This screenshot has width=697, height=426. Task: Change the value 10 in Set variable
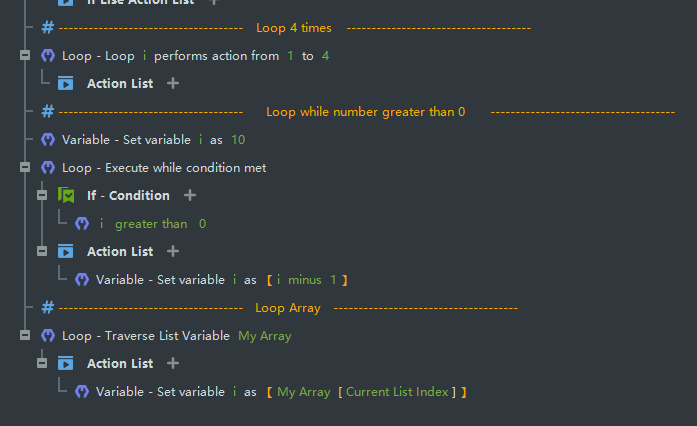coord(238,140)
